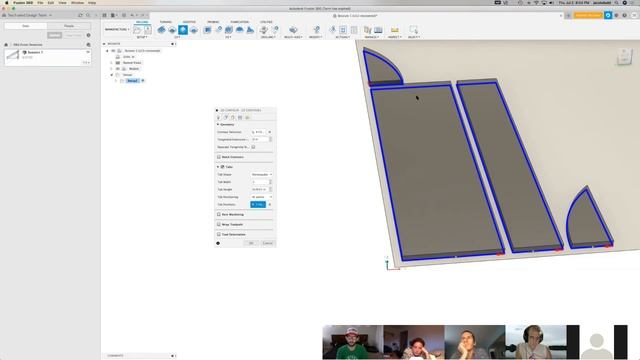Screen dimensions: 640x360
Task: Open the Passes tab icon in 2D Contour dialog
Action: [240, 118]
